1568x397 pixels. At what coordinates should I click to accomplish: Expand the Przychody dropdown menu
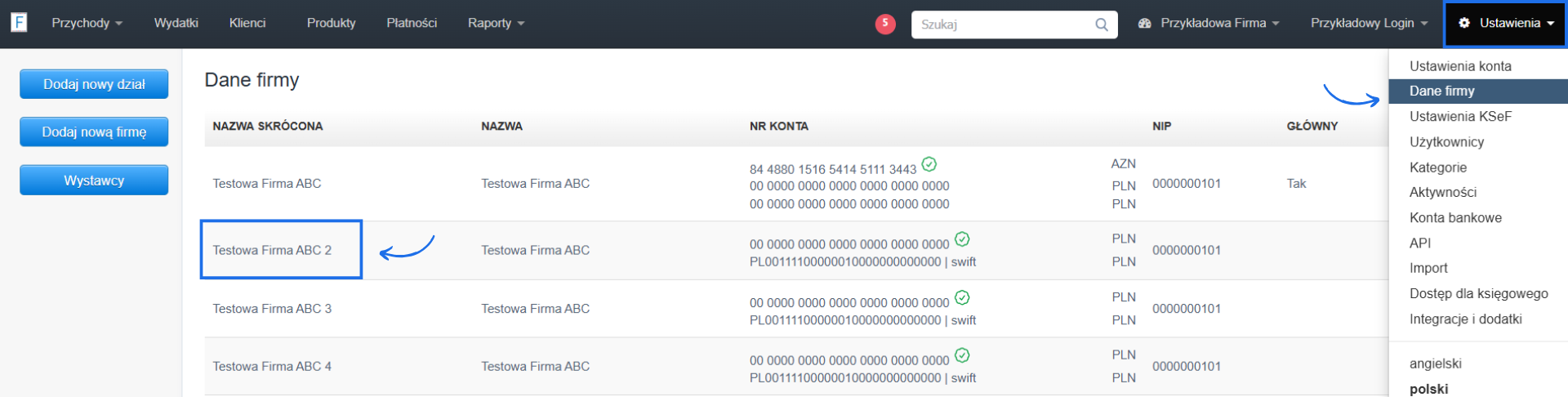pyautogui.click(x=87, y=23)
